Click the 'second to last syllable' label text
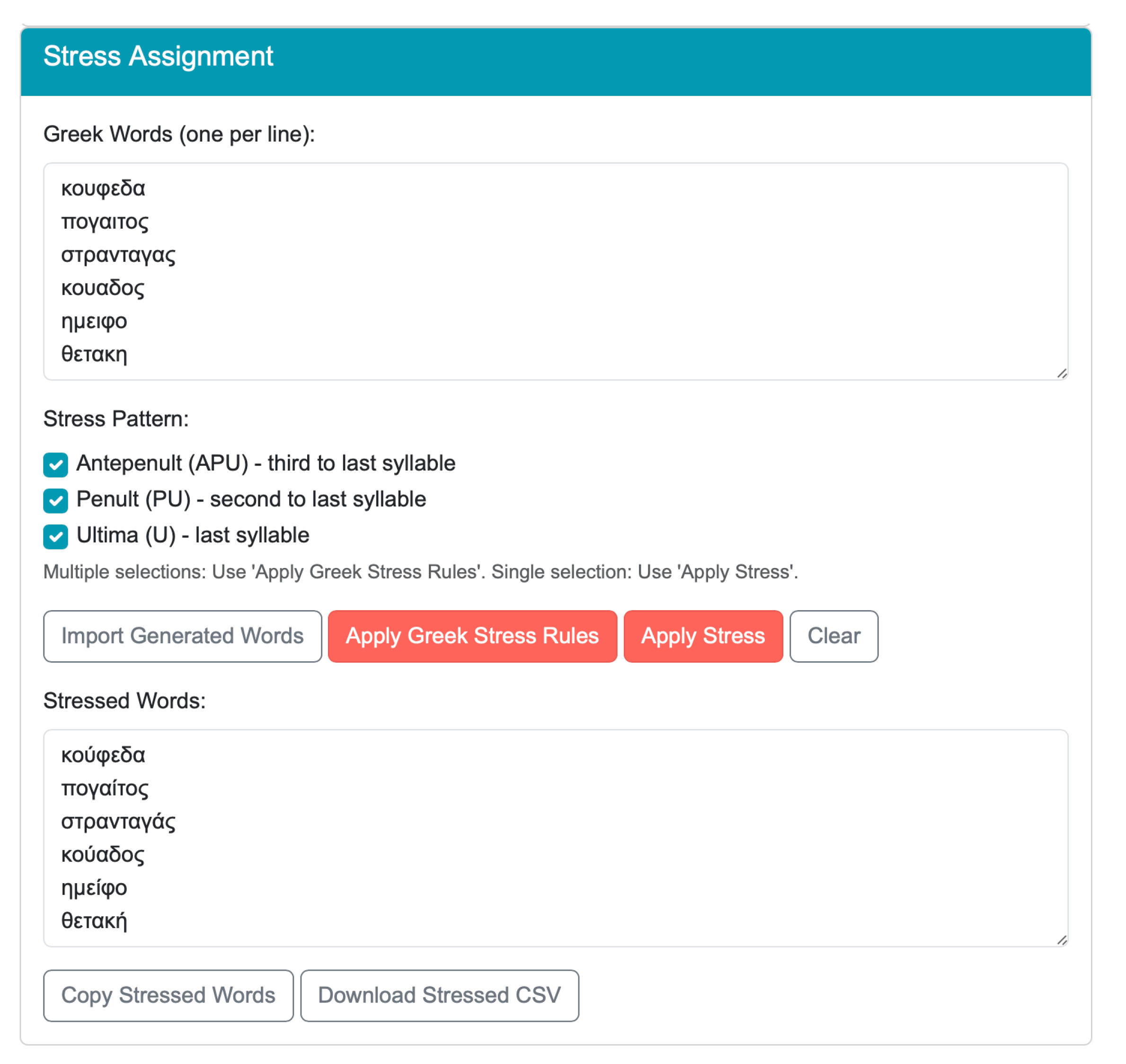 318,500
